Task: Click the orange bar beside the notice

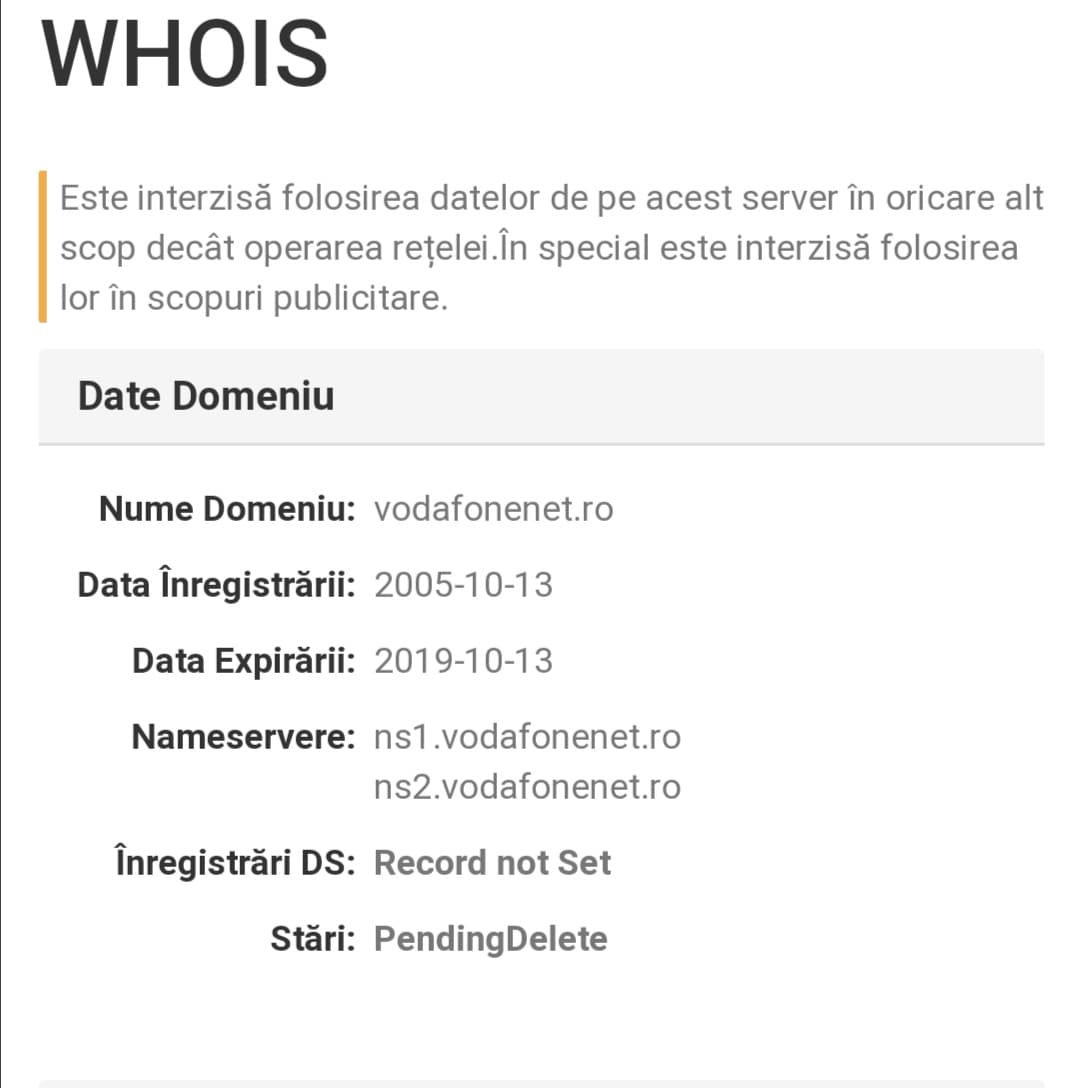Action: [x=43, y=247]
